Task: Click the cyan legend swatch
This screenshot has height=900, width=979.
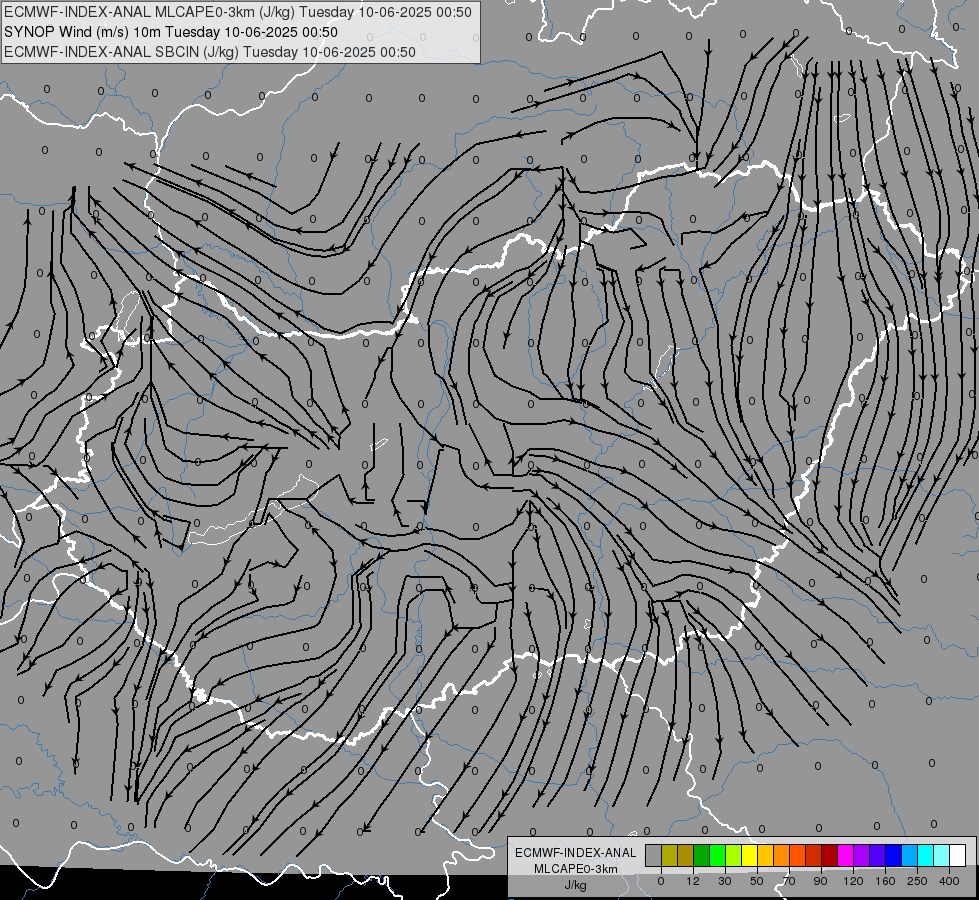Action: tap(925, 856)
